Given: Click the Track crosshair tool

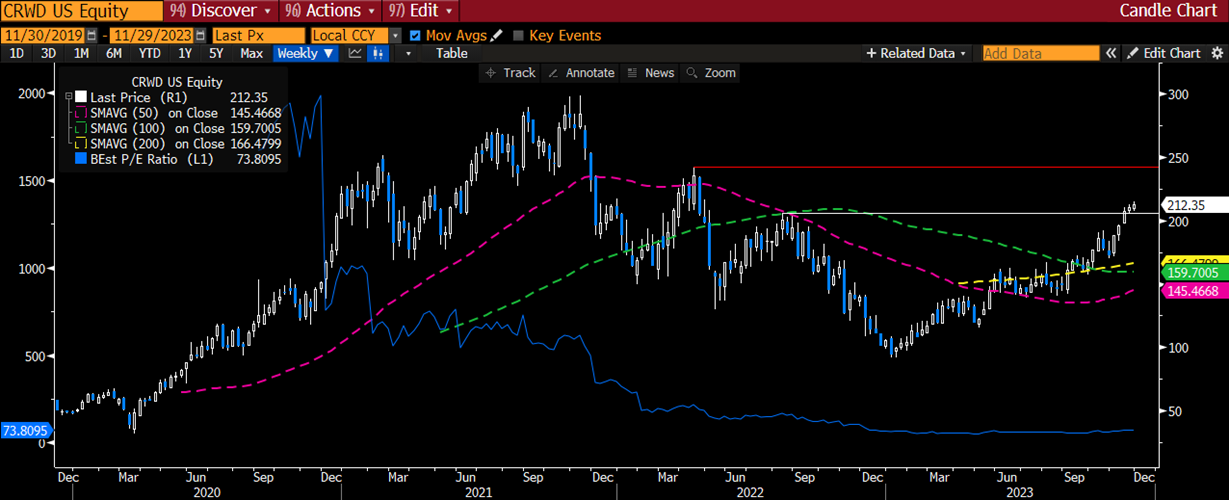Looking at the screenshot, I should (x=510, y=73).
